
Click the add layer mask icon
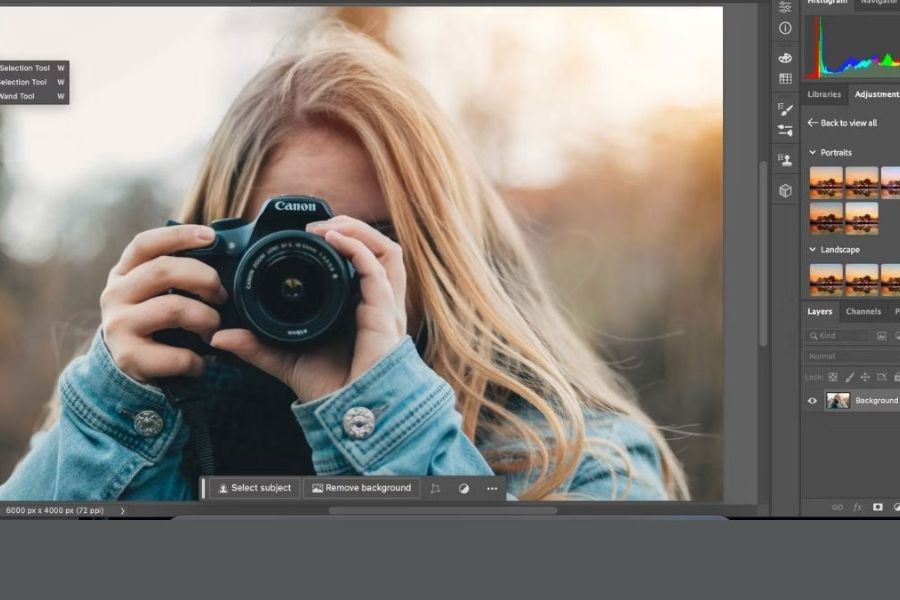(877, 507)
